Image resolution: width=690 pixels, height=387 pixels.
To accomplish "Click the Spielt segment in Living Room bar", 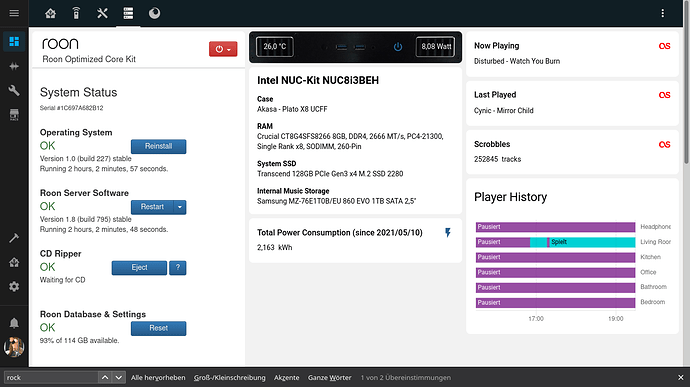I will click(x=592, y=242).
